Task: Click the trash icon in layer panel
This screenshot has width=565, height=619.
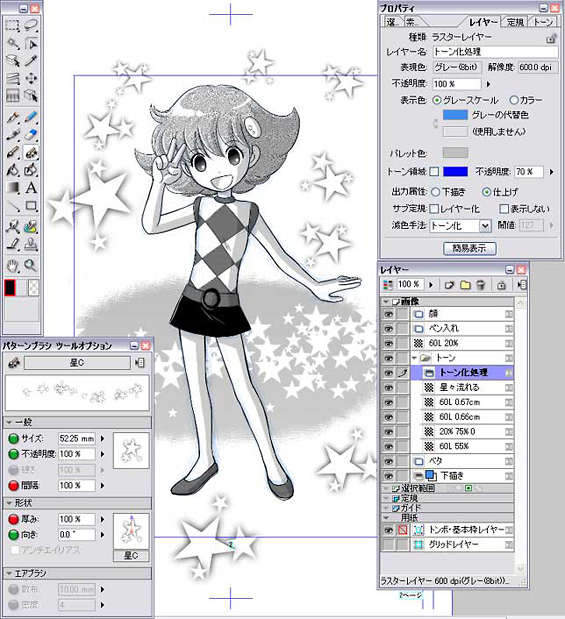Action: click(x=481, y=285)
